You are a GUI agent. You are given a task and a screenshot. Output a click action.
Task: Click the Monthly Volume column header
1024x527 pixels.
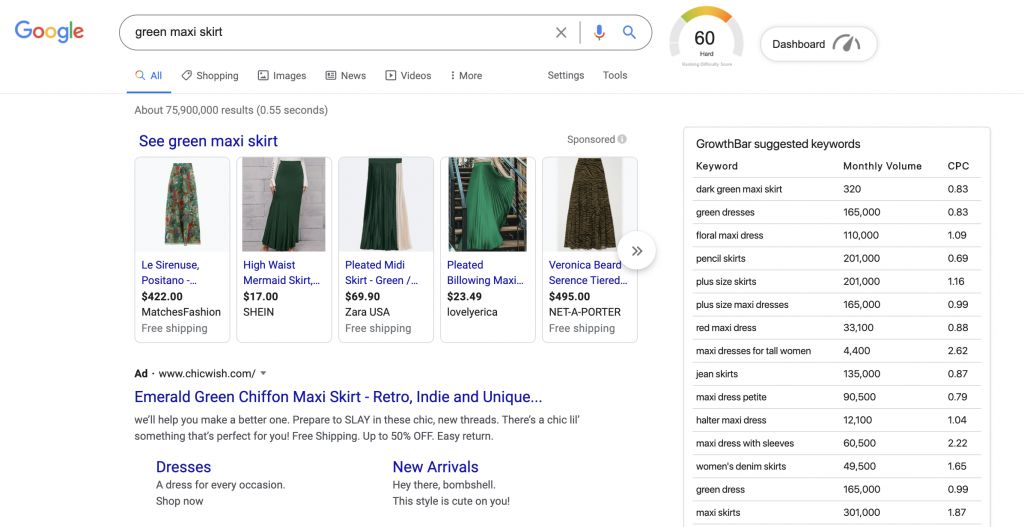(882, 166)
